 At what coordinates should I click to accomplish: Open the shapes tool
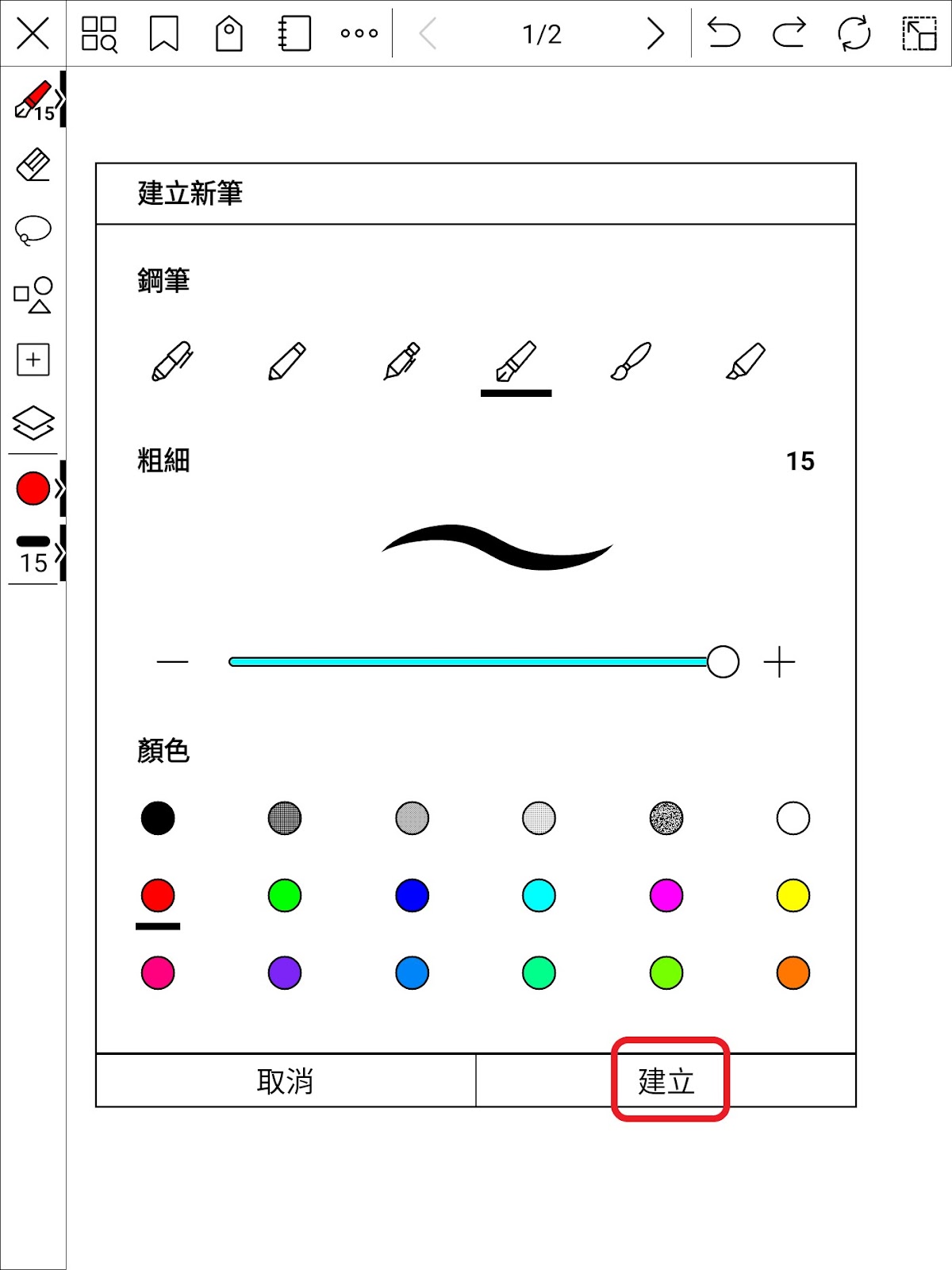[x=33, y=295]
